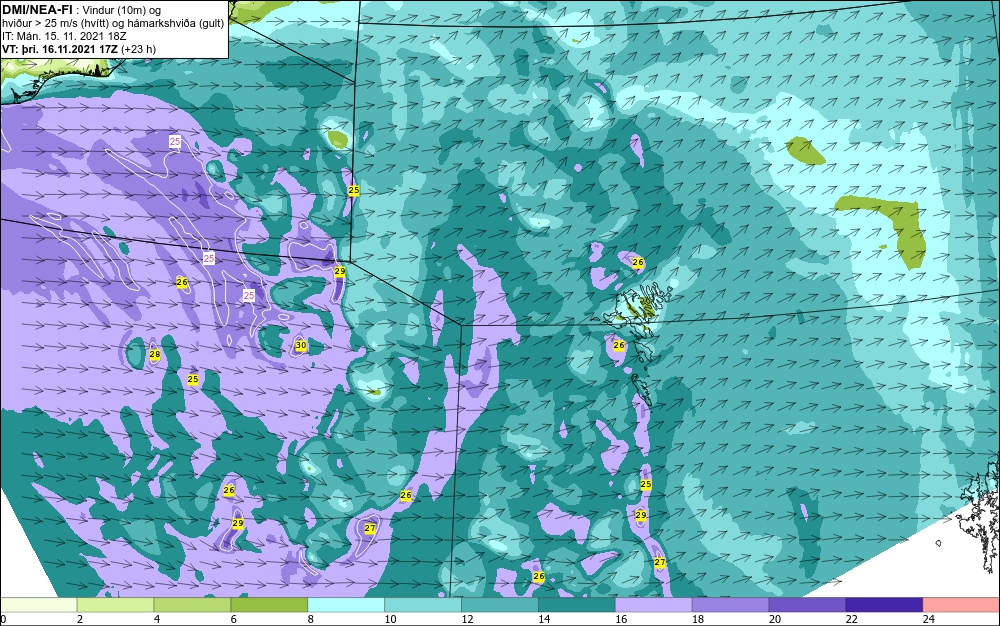1000x626 pixels.
Task: Click the legend scale number '24'
Action: [929, 619]
